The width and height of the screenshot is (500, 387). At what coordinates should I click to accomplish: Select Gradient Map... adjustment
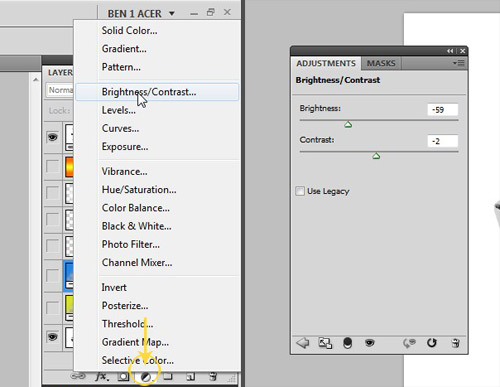tap(135, 342)
